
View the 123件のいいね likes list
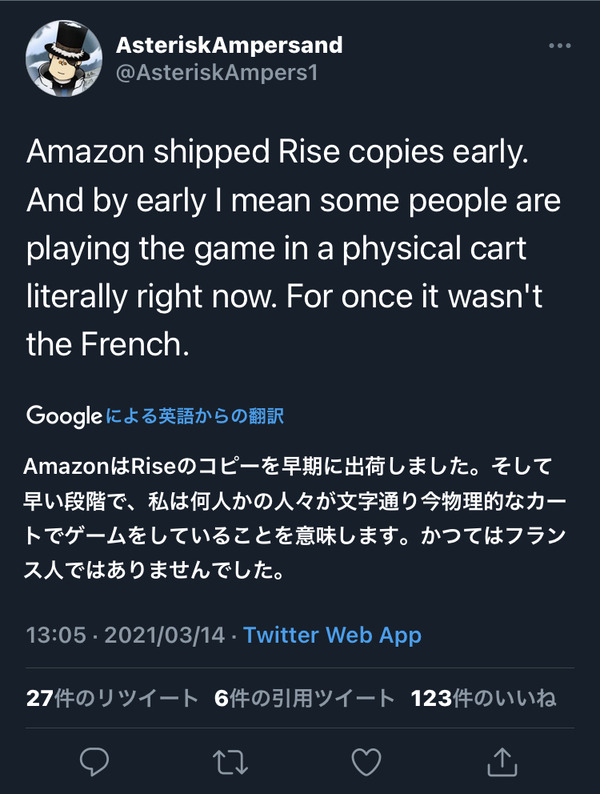pos(483,698)
